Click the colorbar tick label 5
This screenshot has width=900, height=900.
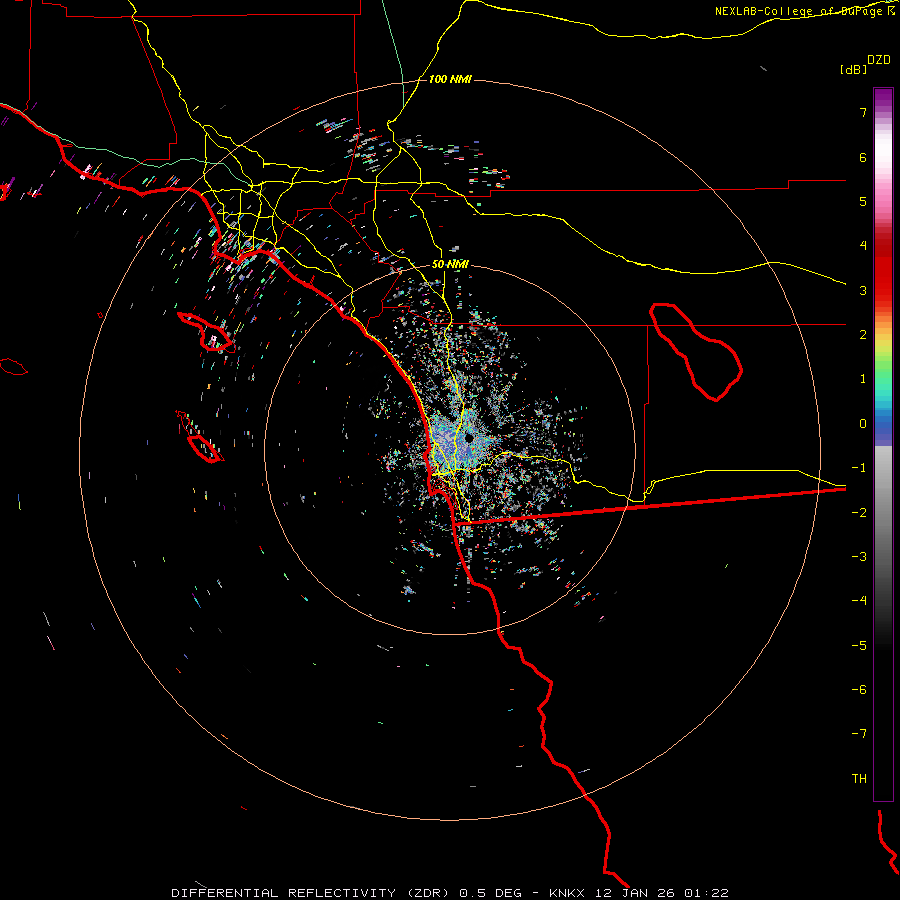(x=863, y=201)
